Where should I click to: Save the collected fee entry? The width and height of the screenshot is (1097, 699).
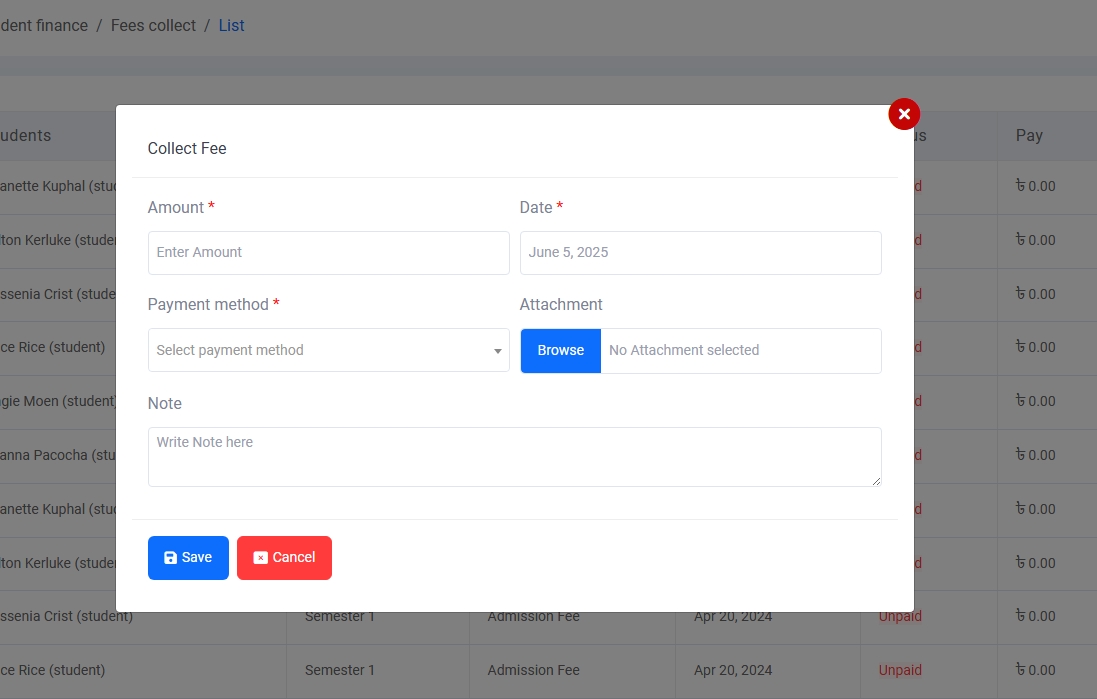point(188,557)
